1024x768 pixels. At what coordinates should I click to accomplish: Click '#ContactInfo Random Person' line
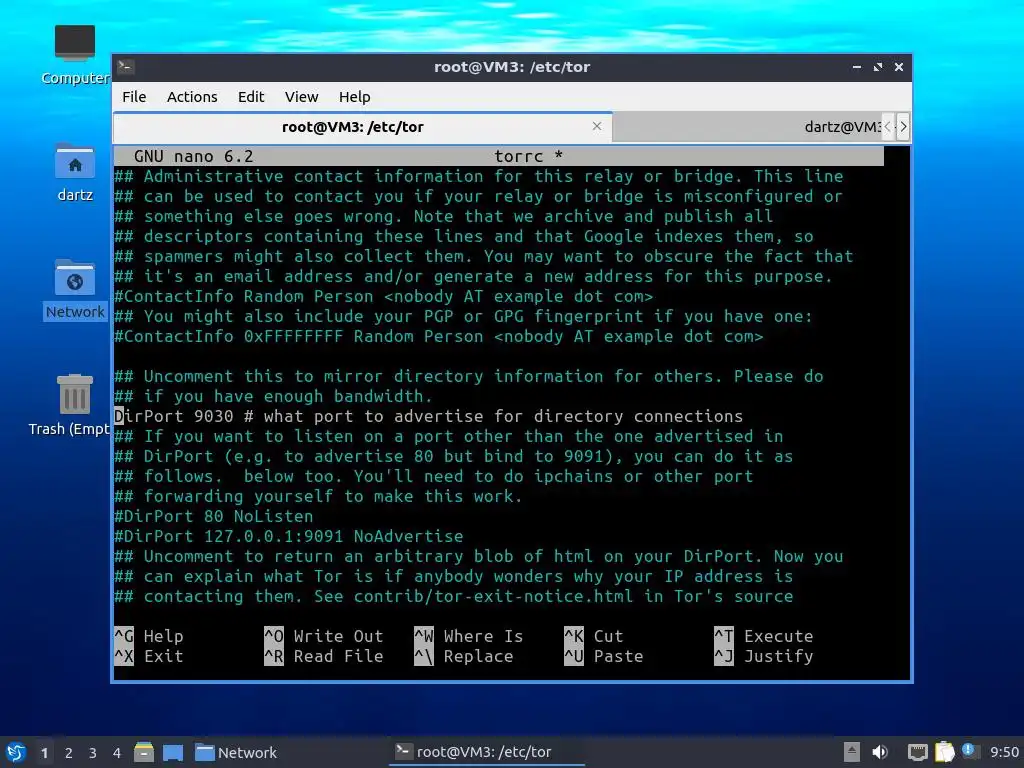(x=383, y=296)
